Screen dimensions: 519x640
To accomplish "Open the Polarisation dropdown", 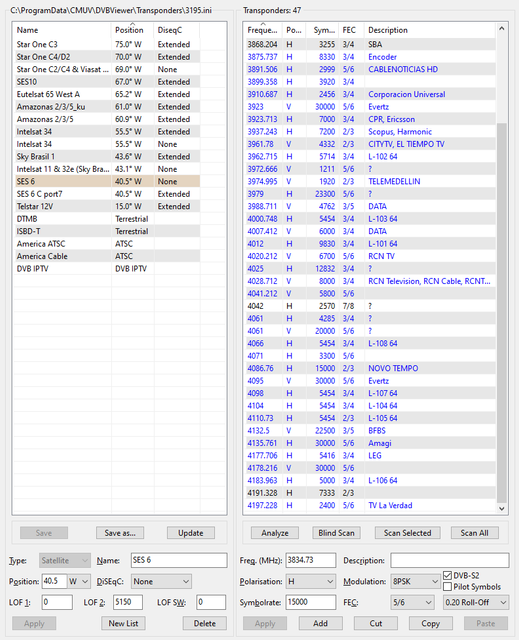I will (x=311, y=581).
